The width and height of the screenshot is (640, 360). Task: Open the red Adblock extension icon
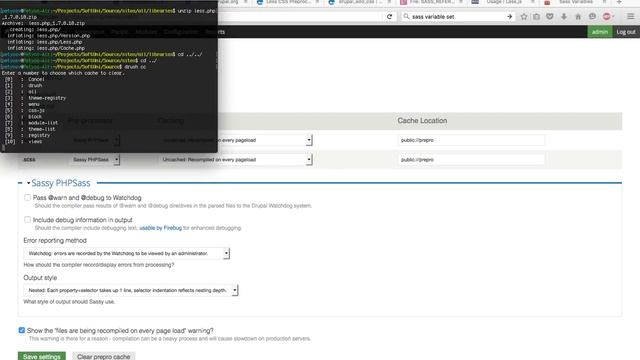point(607,17)
